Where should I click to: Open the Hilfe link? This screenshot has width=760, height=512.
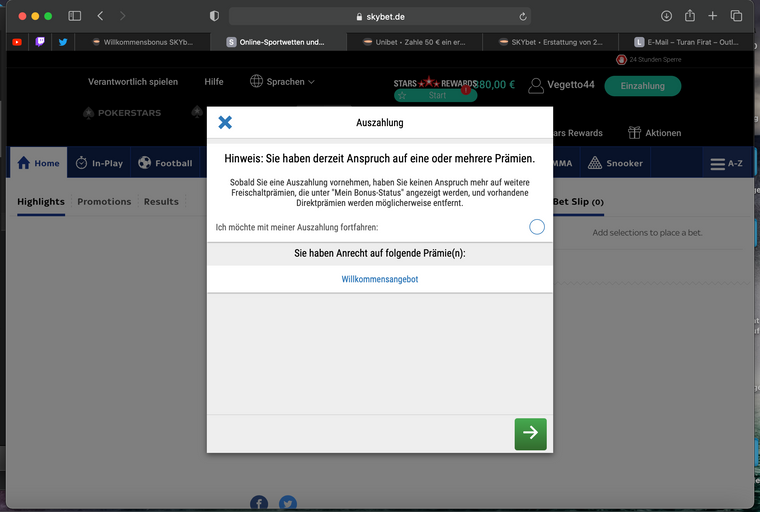click(214, 81)
